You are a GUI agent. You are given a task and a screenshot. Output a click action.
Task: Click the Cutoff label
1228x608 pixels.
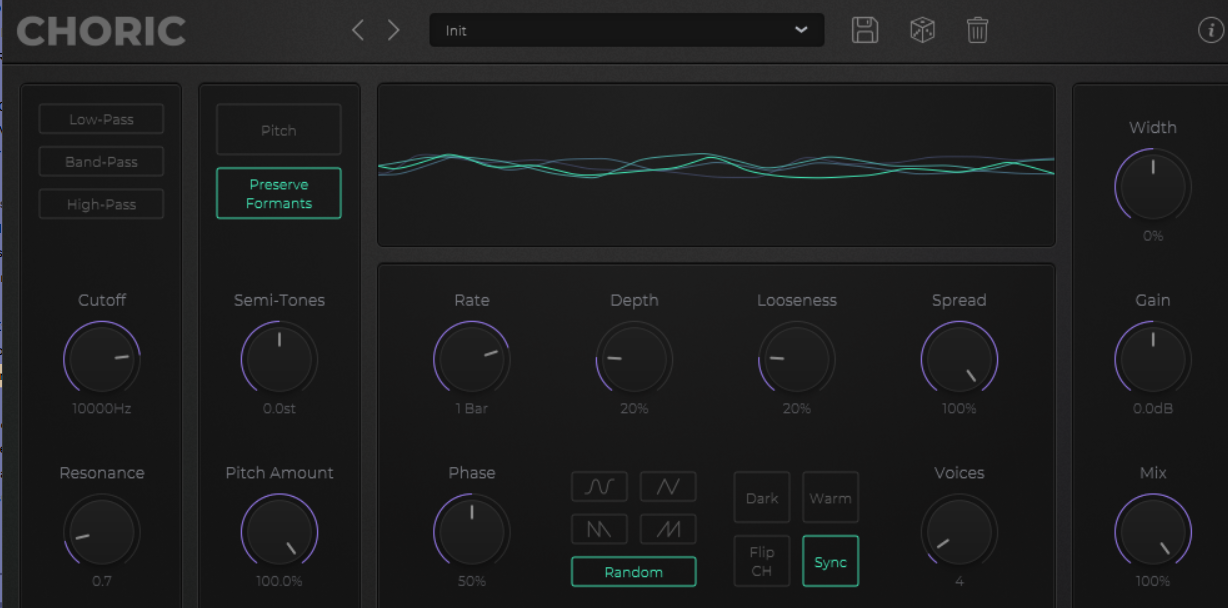pyautogui.click(x=102, y=300)
